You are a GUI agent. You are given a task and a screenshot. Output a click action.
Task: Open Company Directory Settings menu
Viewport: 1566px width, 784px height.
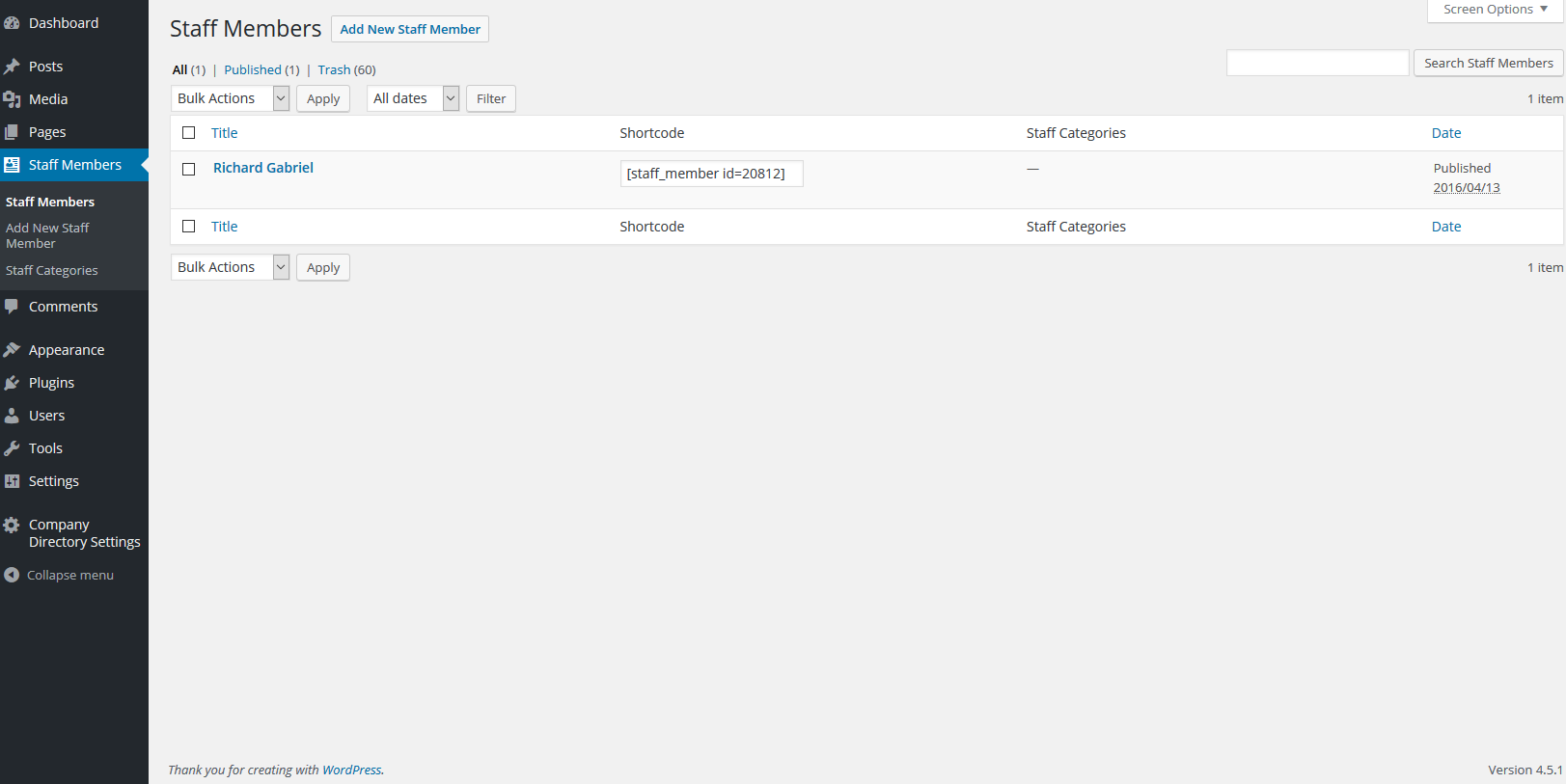tap(85, 533)
